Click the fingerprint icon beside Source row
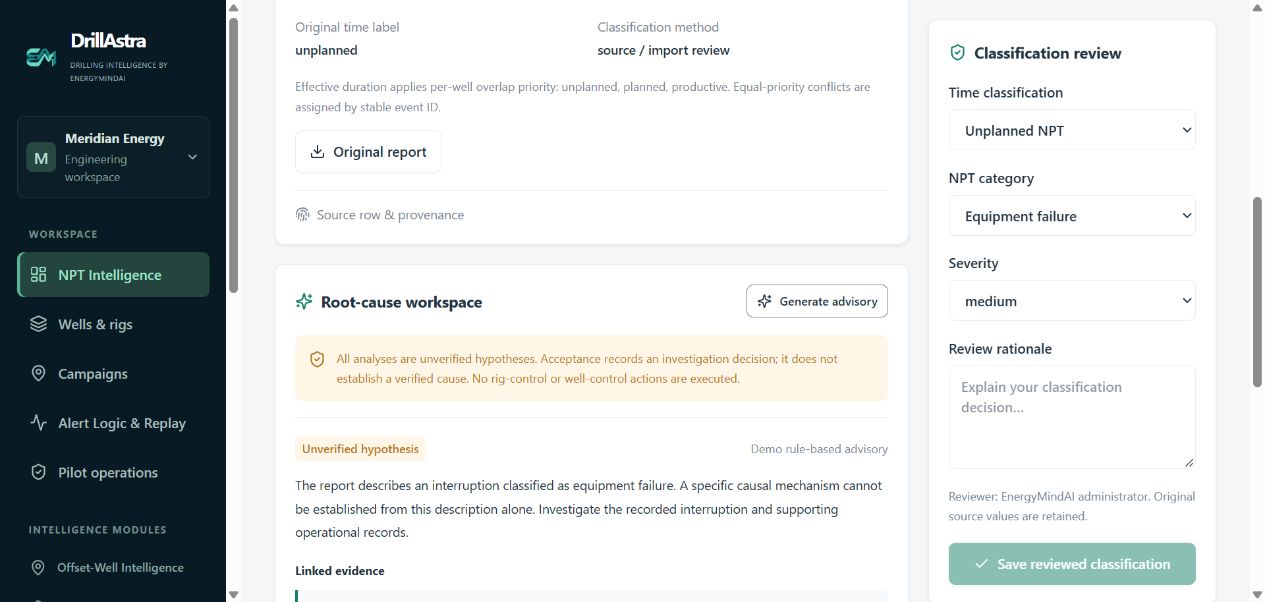This screenshot has width=1265, height=602. pos(303,215)
